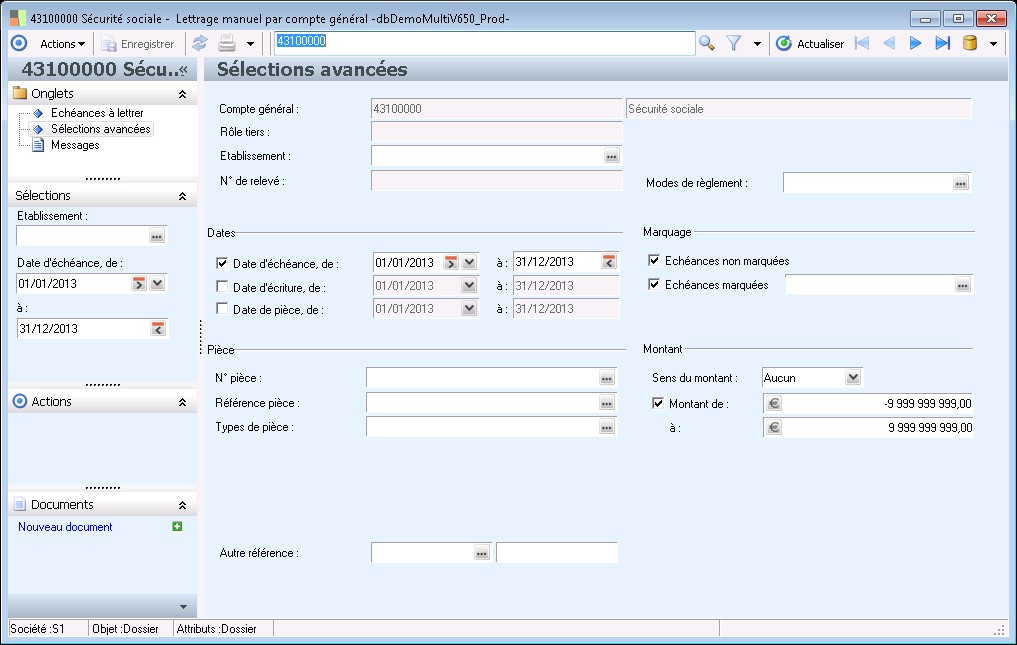1017x645 pixels.
Task: Open the Actions menu dropdown
Action: coord(62,43)
